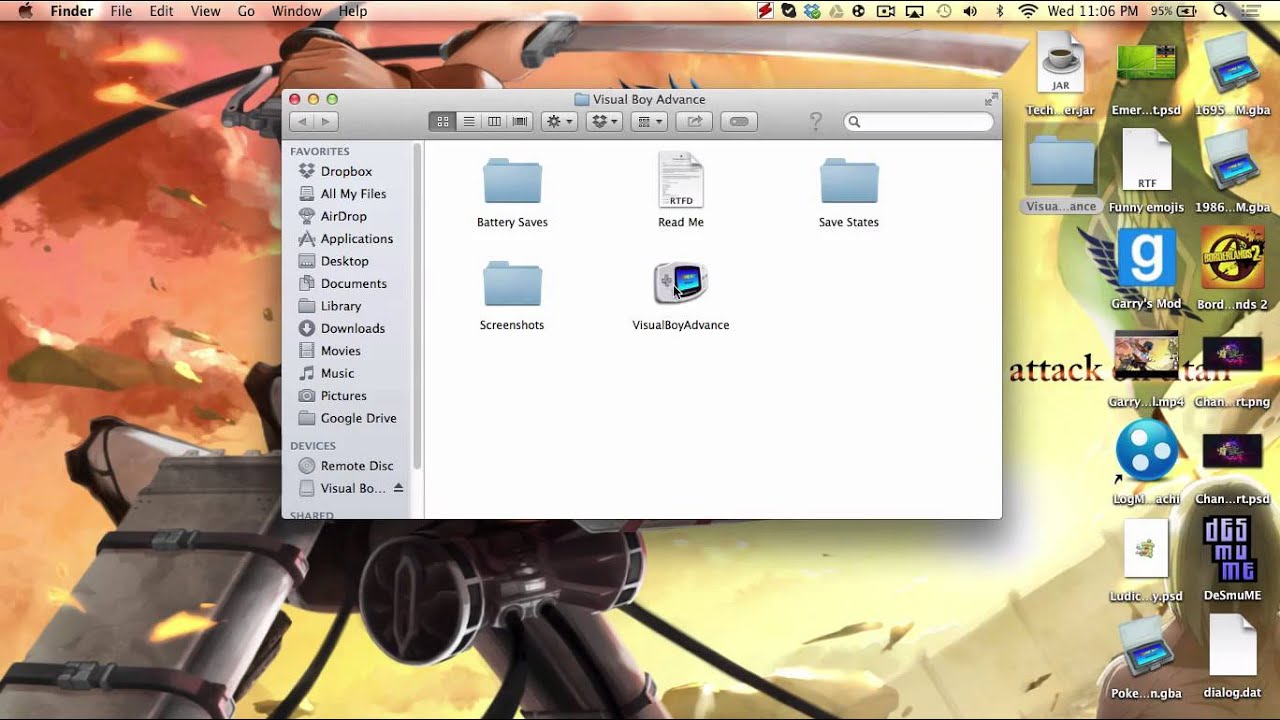
Task: Switch Finder to list view
Action: (x=468, y=121)
